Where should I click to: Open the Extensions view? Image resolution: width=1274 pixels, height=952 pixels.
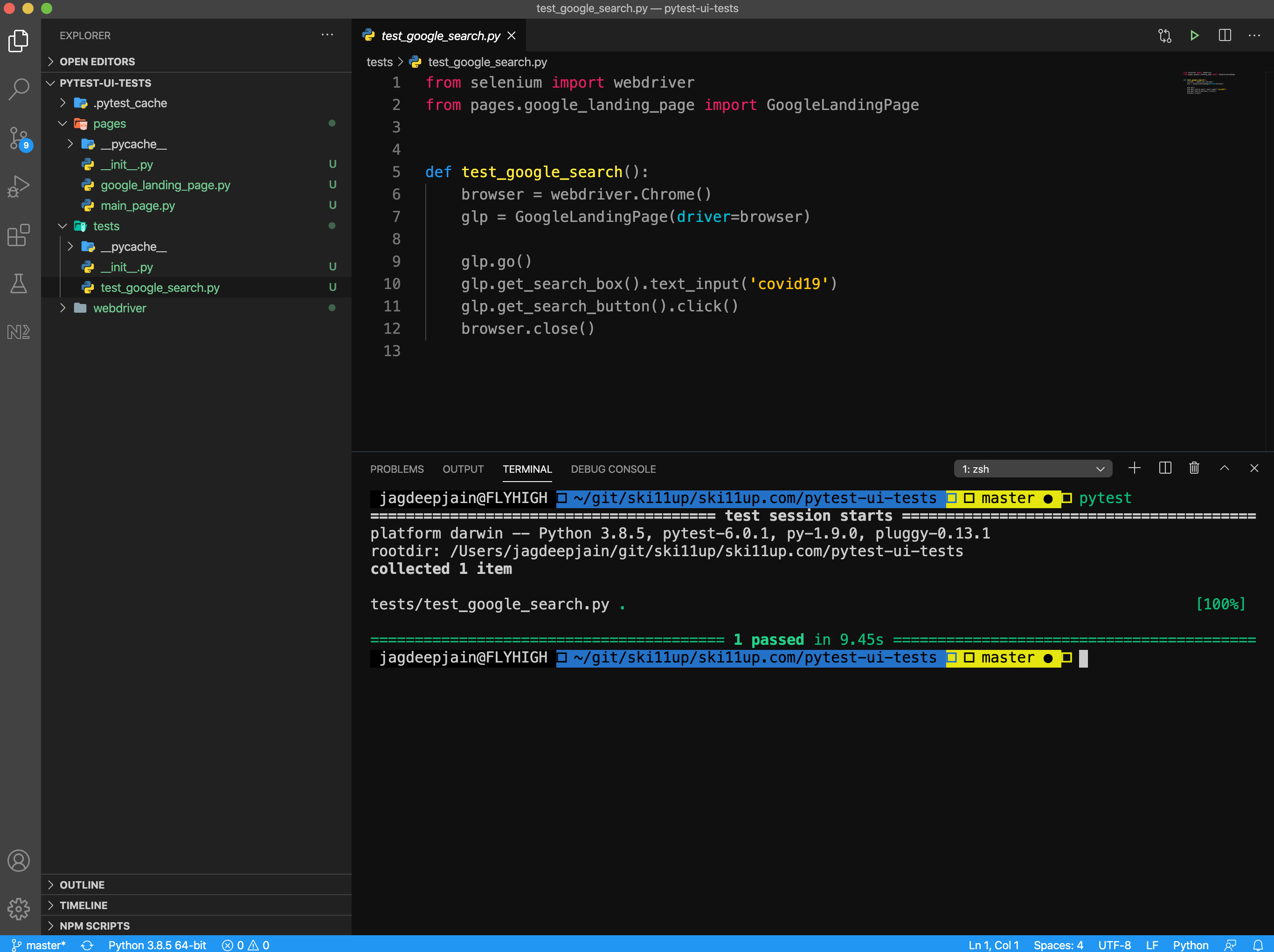[x=19, y=235]
